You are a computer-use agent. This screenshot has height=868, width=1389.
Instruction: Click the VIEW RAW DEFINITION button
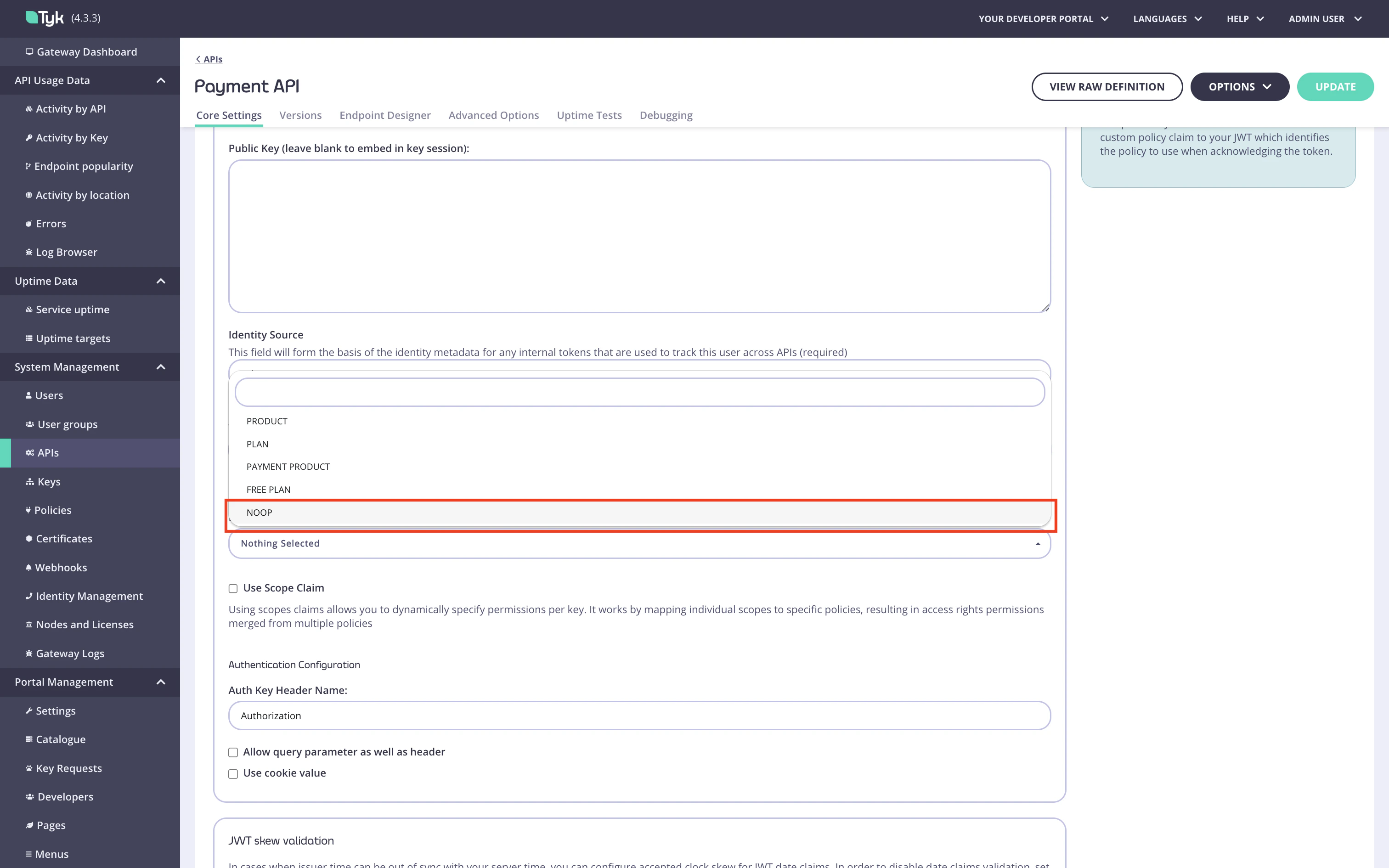(x=1107, y=86)
